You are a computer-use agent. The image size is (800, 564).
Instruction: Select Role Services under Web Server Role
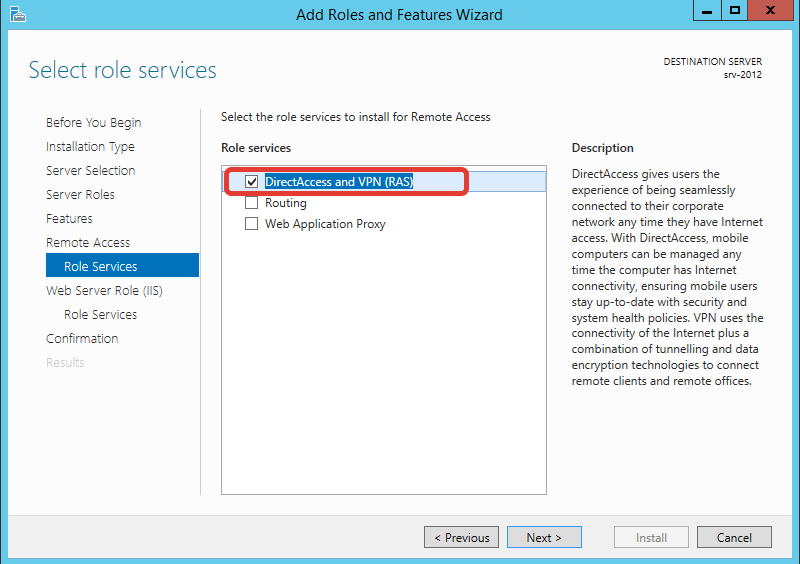coord(101,314)
